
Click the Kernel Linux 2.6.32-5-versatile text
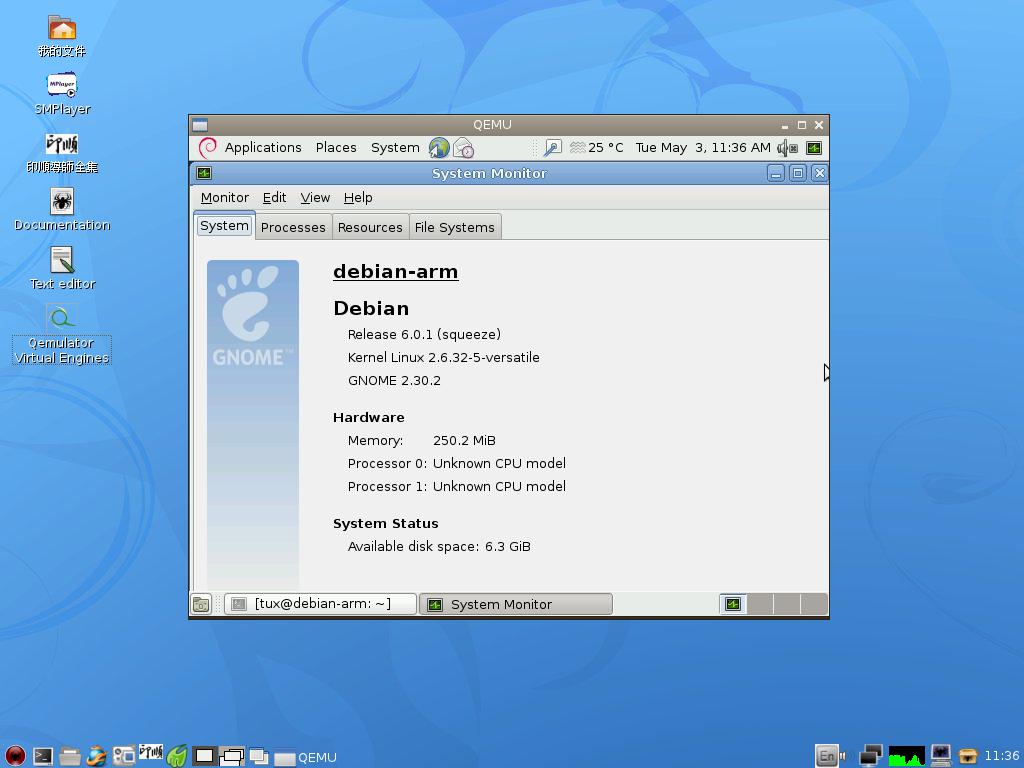point(443,357)
